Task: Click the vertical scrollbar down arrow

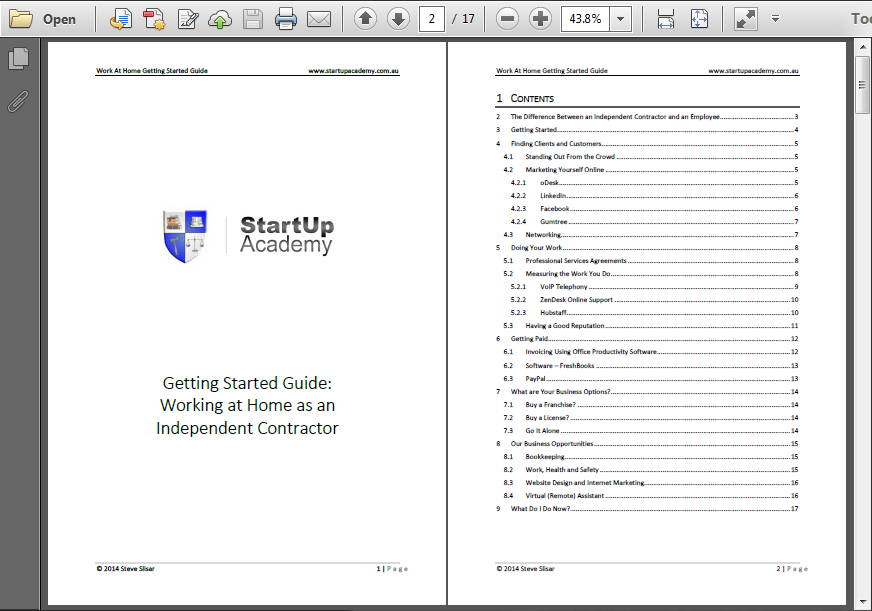Action: (x=863, y=602)
